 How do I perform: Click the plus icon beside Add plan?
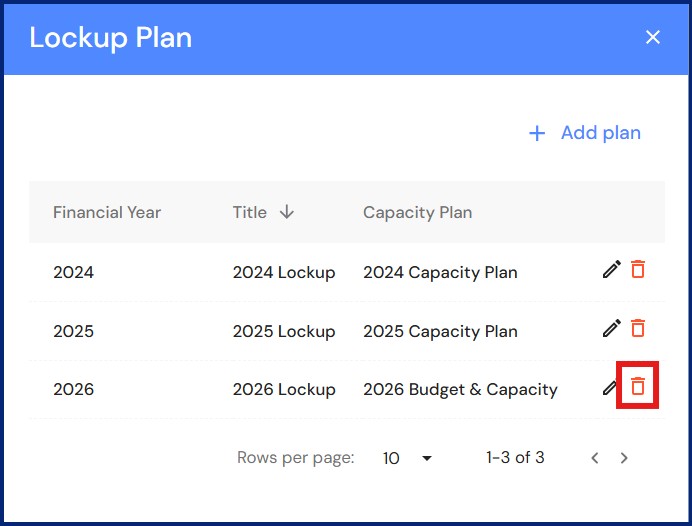pos(537,133)
